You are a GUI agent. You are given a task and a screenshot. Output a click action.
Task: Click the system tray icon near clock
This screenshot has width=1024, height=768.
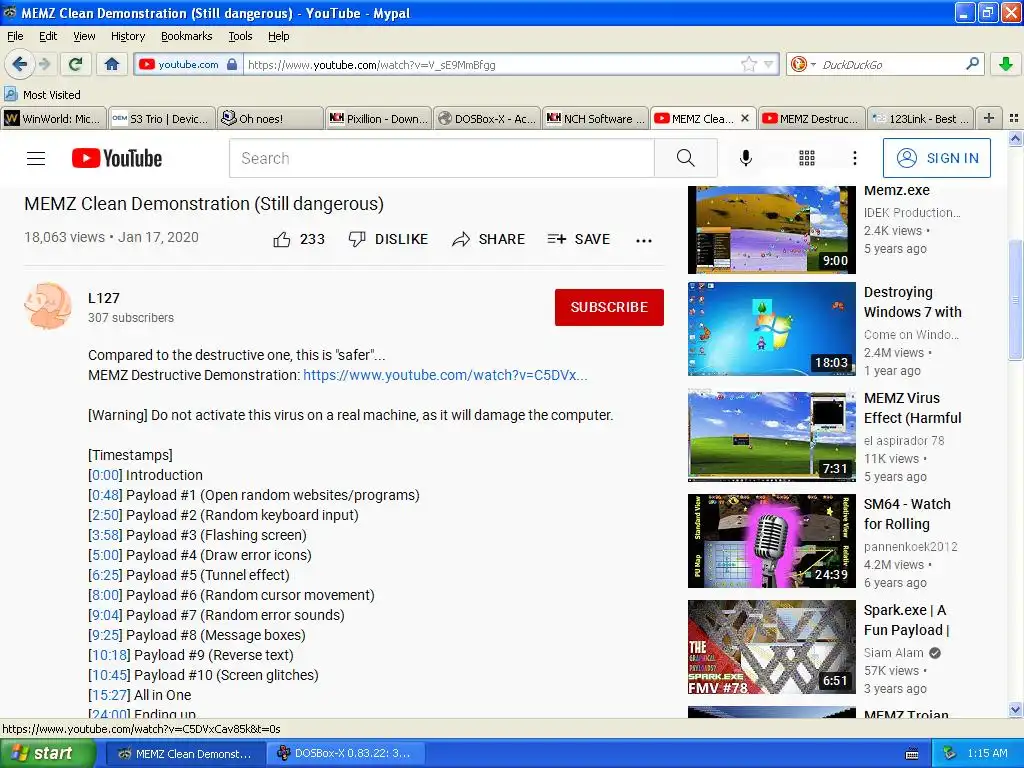point(950,753)
